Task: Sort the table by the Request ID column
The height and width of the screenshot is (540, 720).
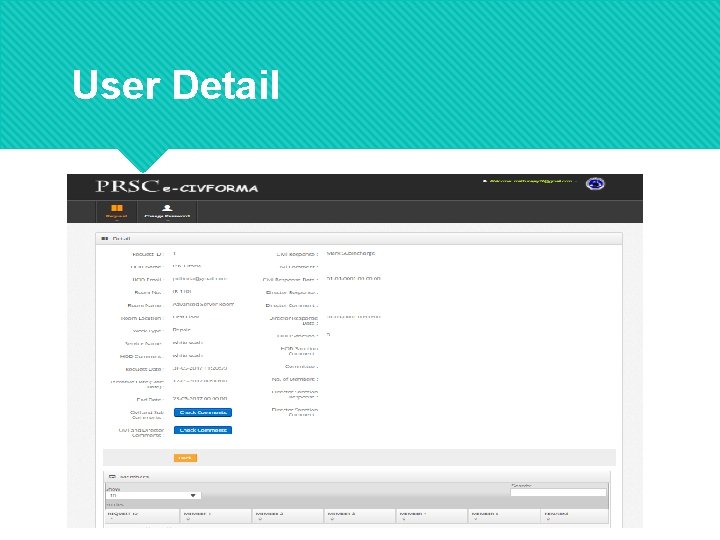Action: click(x=142, y=516)
